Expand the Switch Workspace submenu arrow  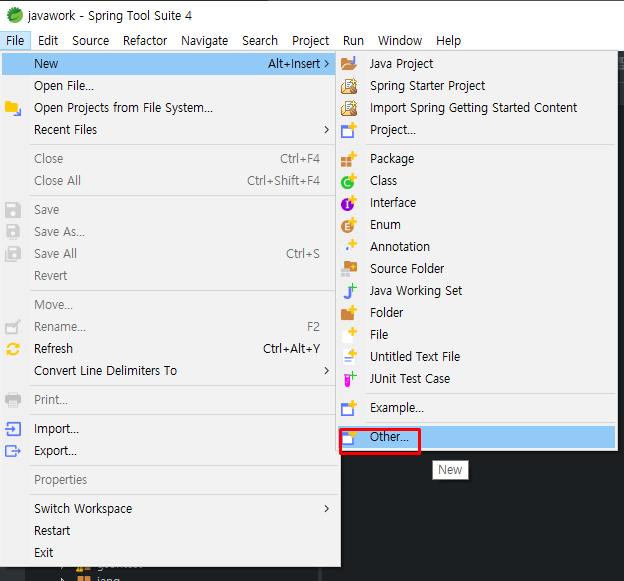(327, 509)
